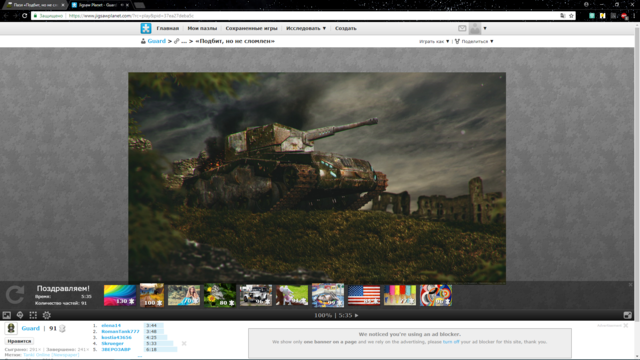640x360 pixels.
Task: Expand the Исследовать dropdown menu
Action: tap(306, 28)
